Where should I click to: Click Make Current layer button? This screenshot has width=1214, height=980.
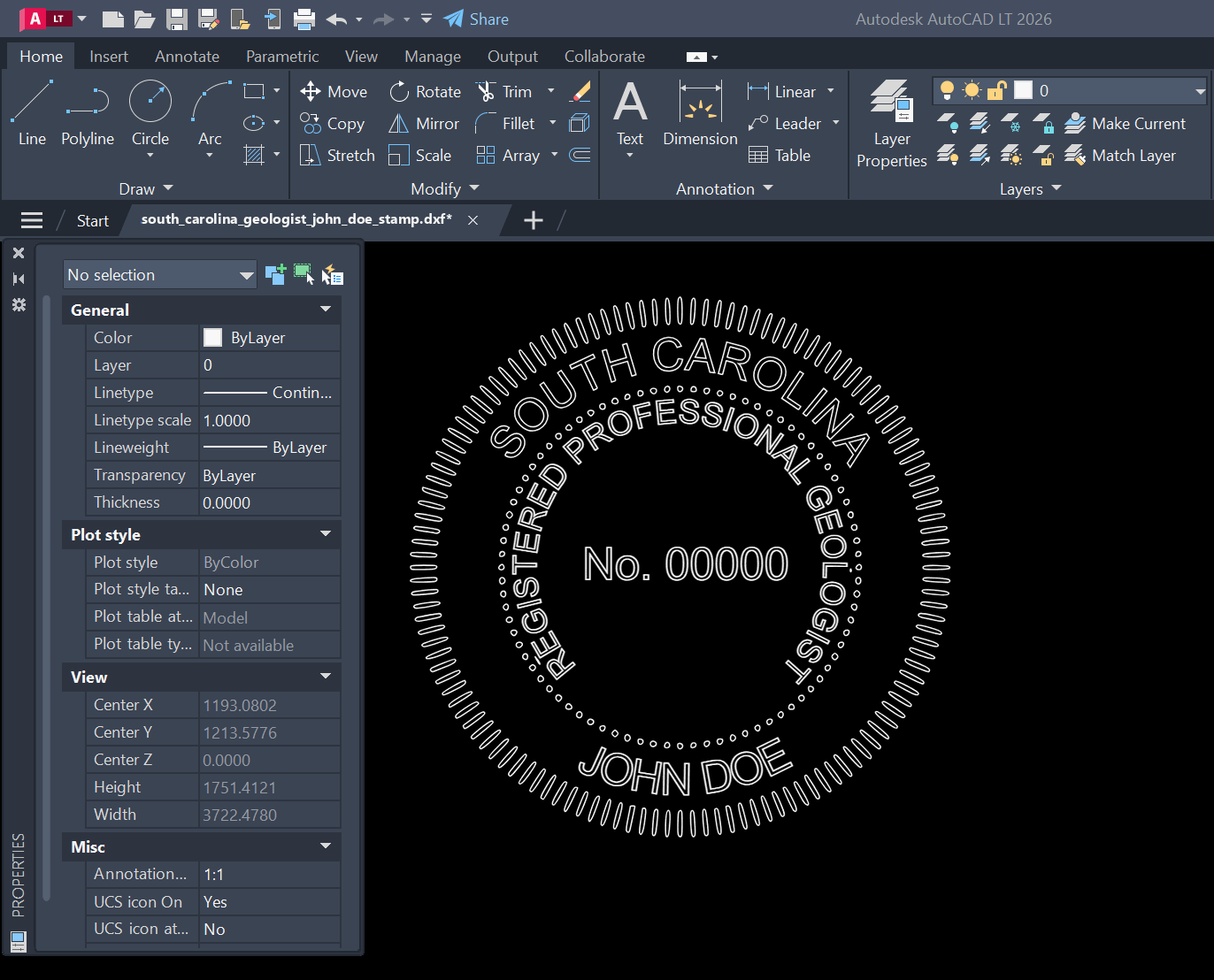(x=1126, y=124)
